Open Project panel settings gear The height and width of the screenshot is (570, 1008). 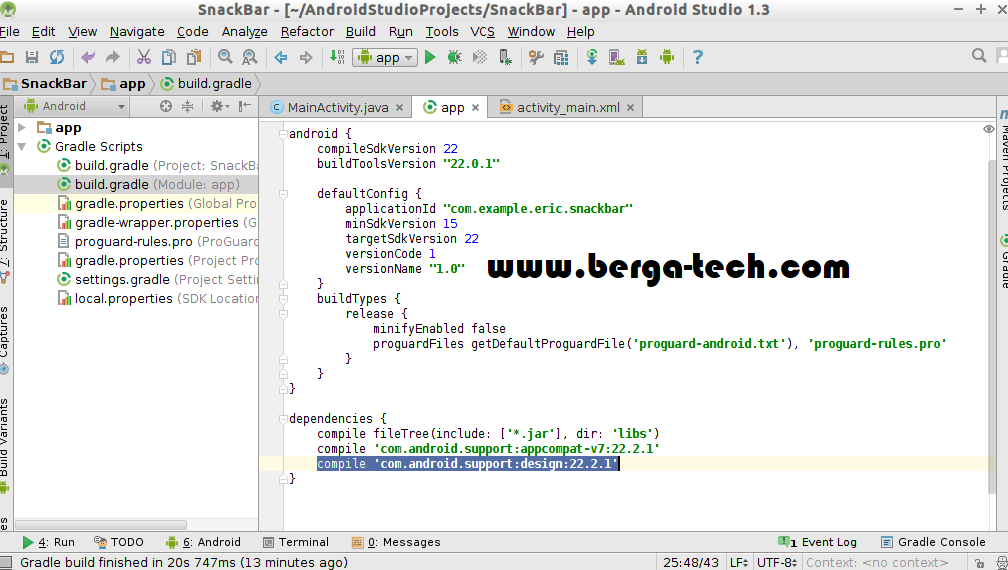tap(219, 106)
